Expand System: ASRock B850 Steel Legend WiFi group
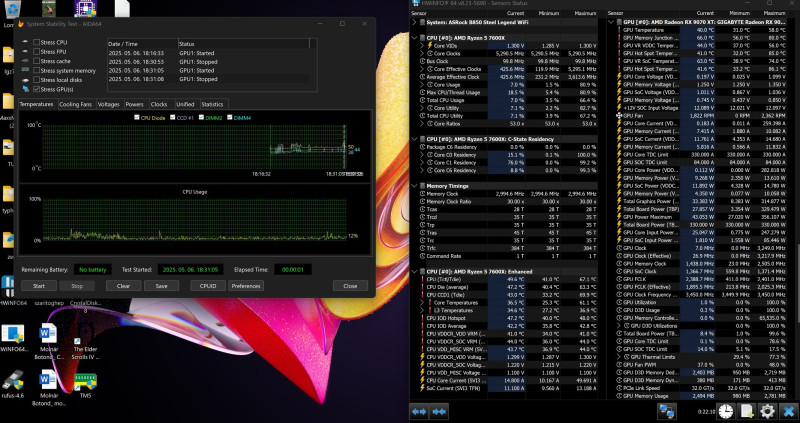This screenshot has width=800, height=423. point(414,22)
